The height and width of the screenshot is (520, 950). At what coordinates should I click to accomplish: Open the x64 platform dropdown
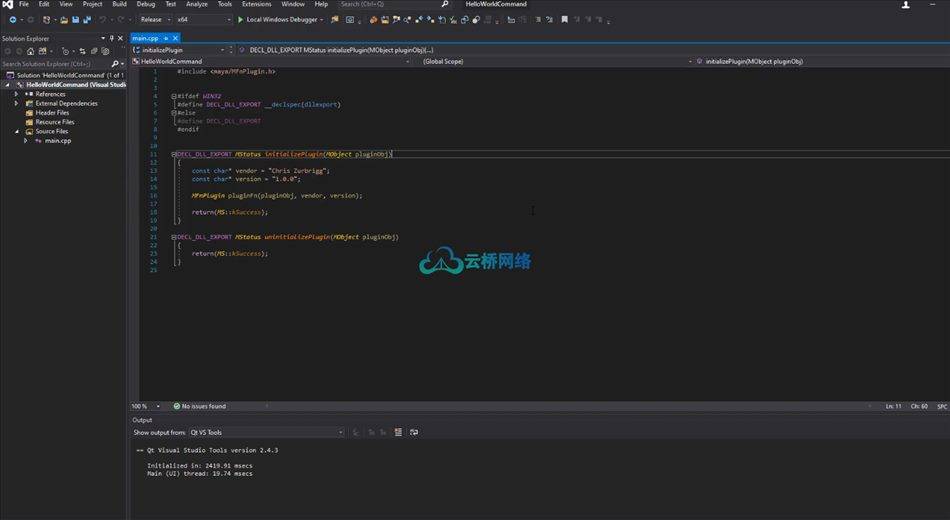[229, 20]
